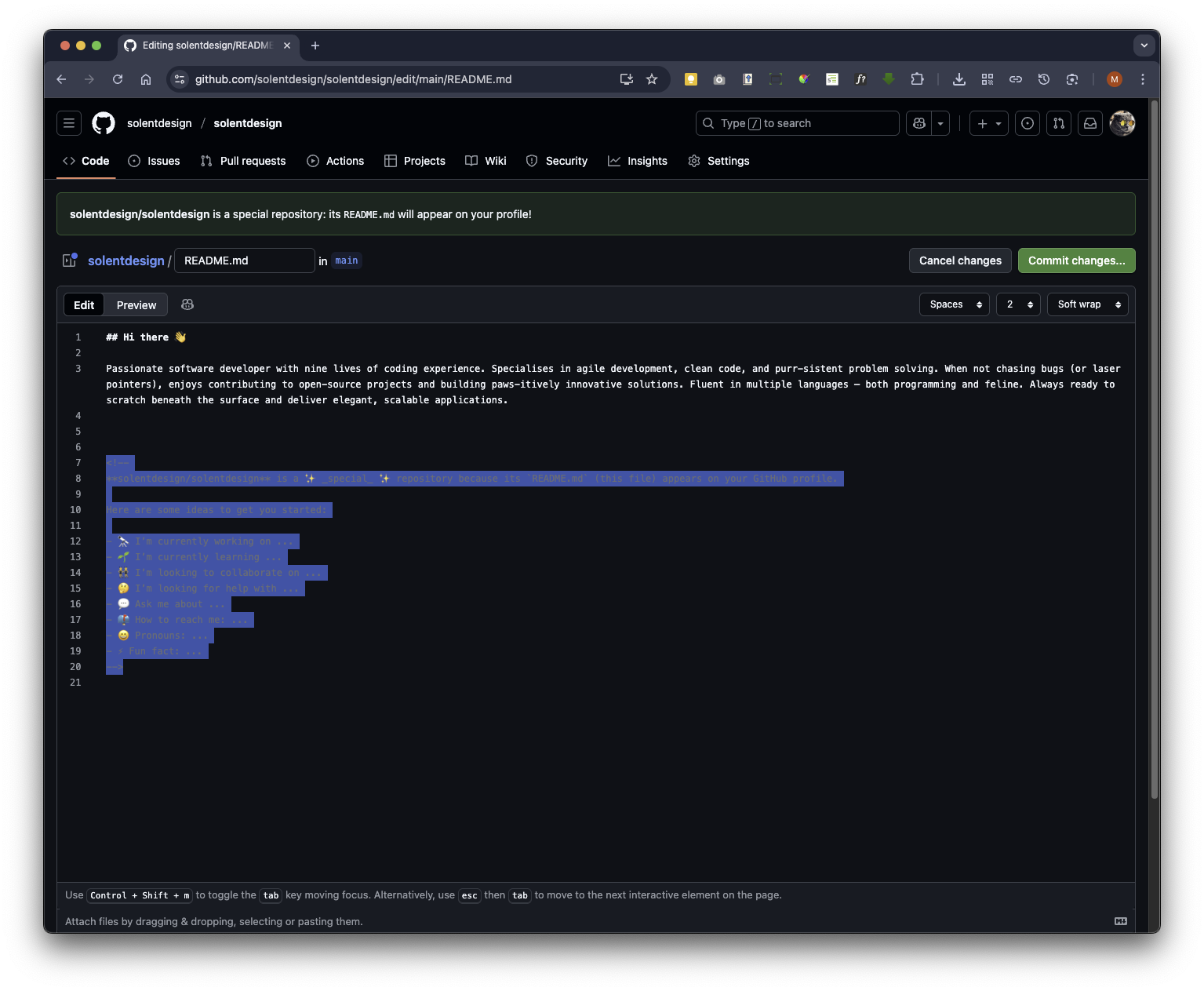Click the GitHub Octocat logo
This screenshot has width=1204, height=991.
104,123
